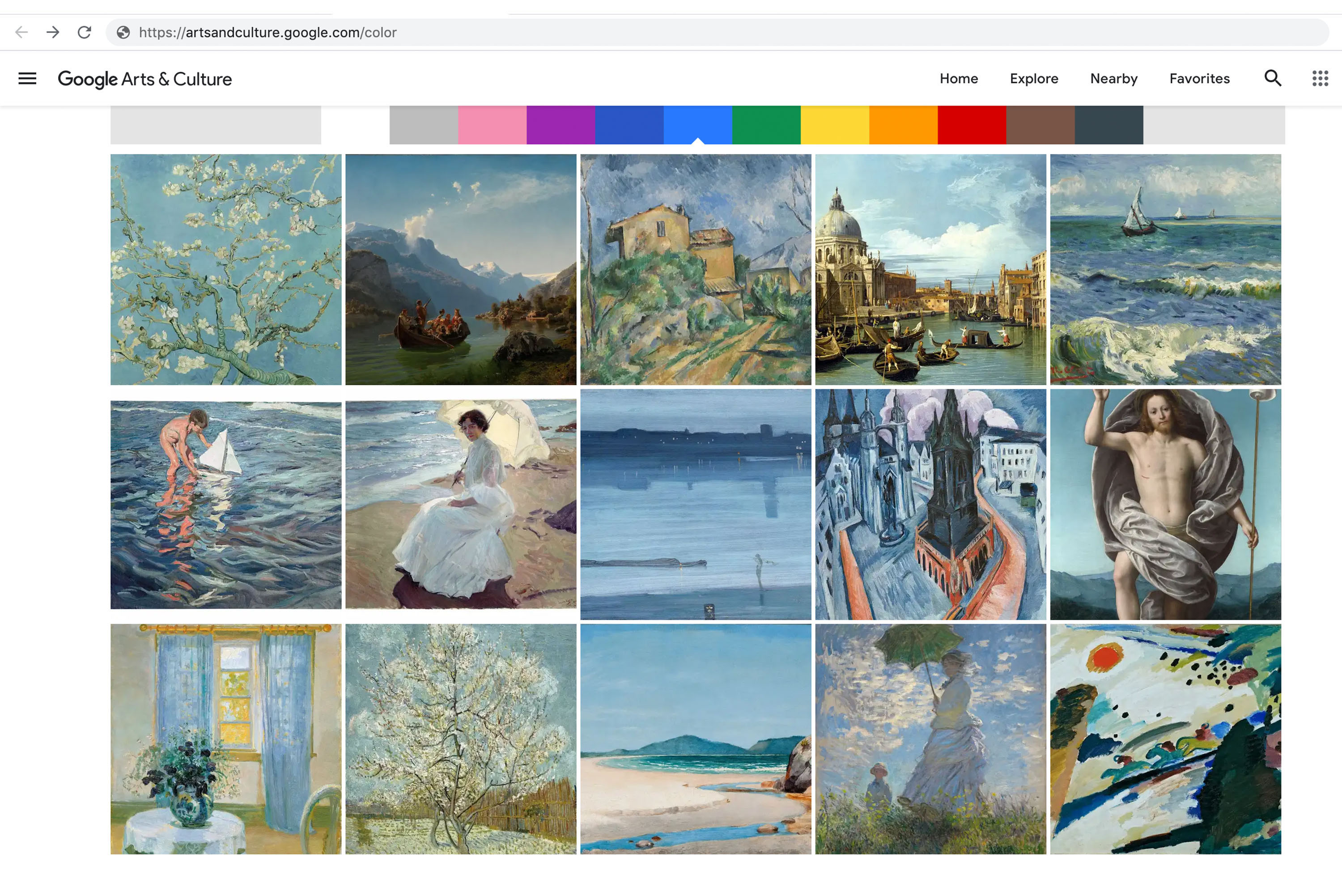This screenshot has width=1342, height=896.
Task: Go to the Explore section
Action: [1033, 78]
